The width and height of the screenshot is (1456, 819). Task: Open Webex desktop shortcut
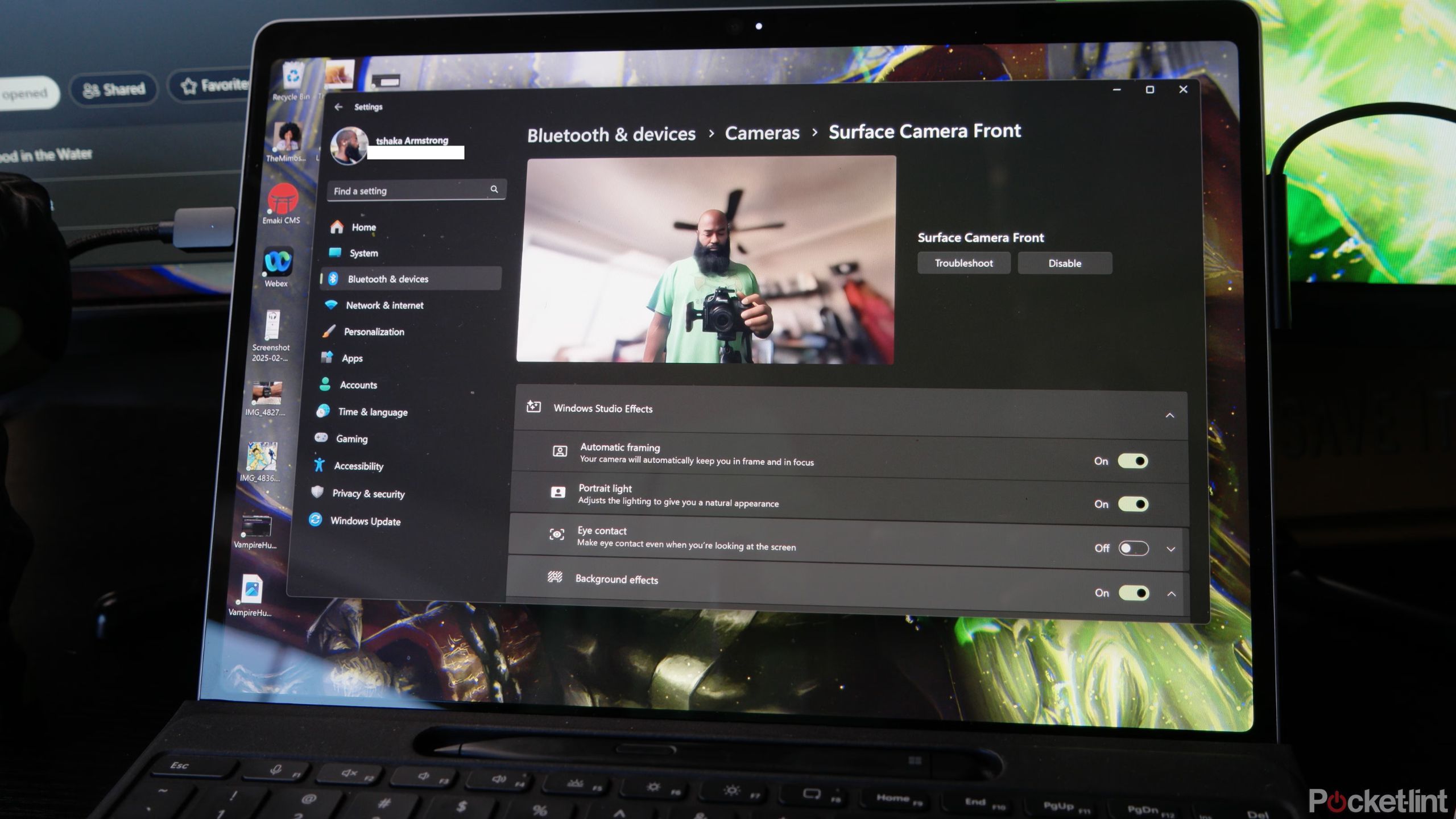coord(278,263)
